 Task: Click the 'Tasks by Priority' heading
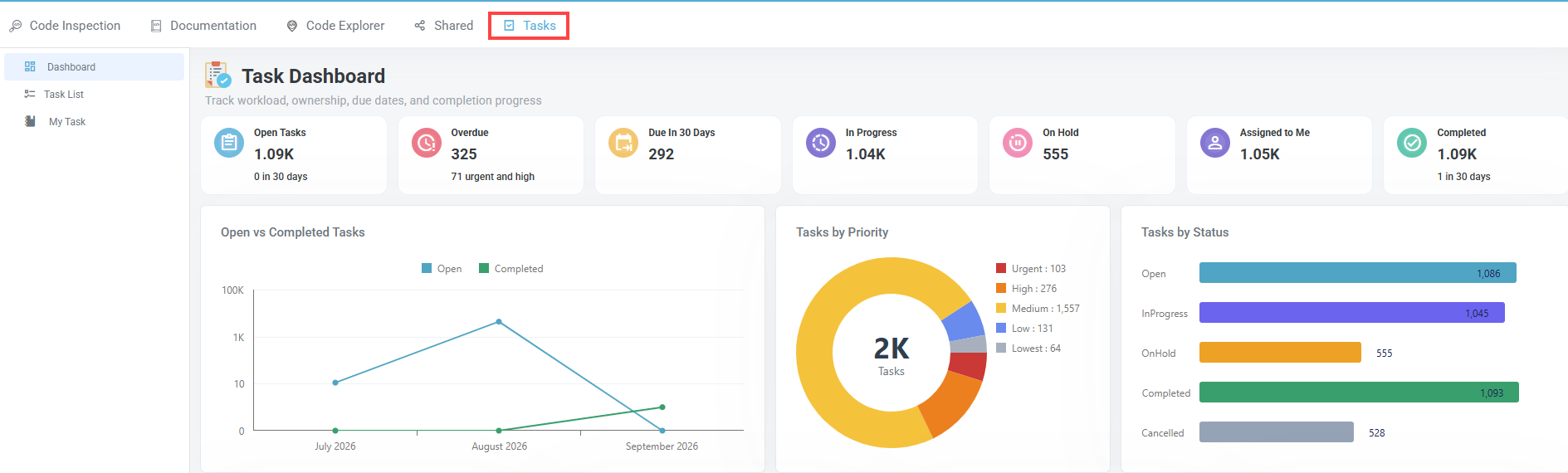[842, 232]
